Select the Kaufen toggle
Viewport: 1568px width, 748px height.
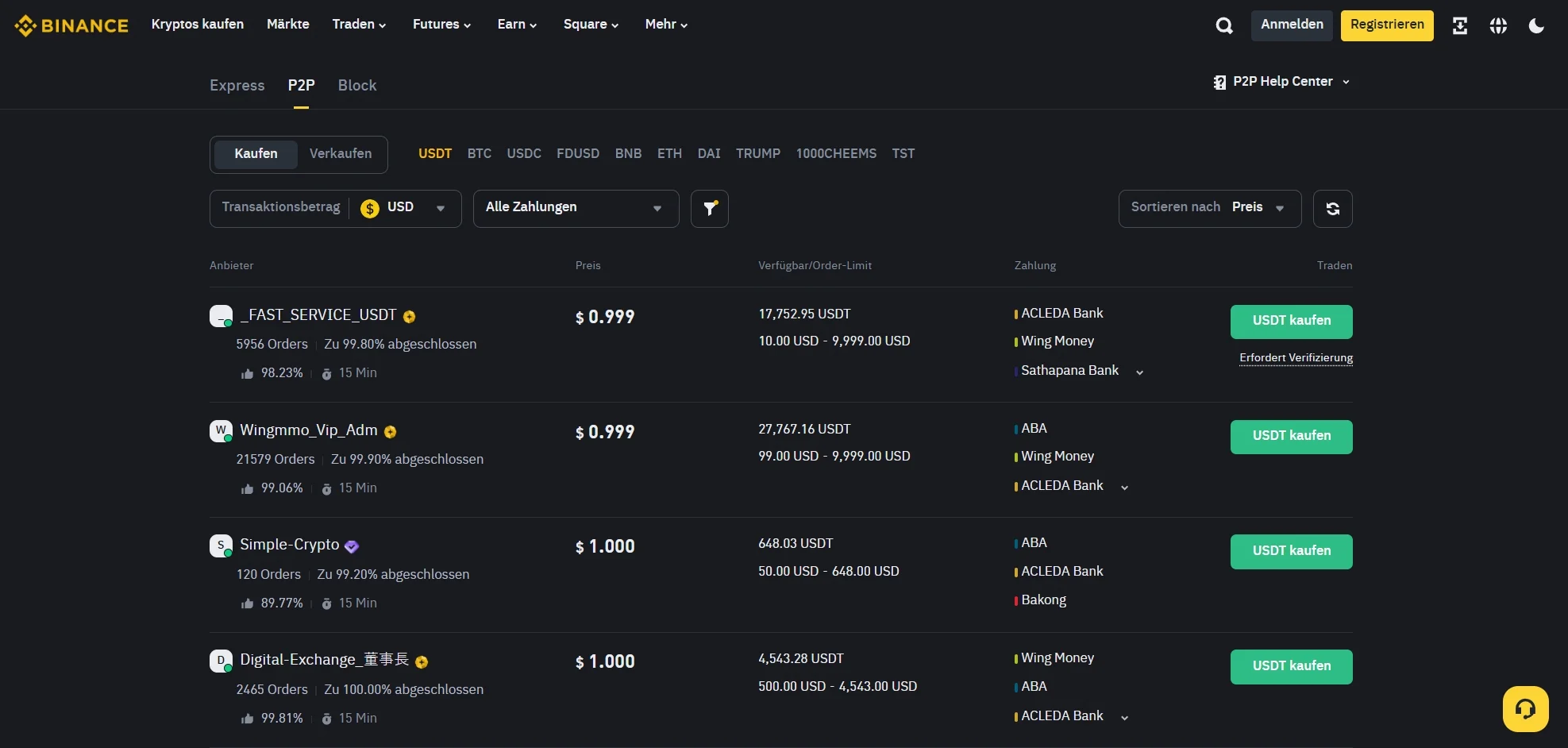pos(256,154)
